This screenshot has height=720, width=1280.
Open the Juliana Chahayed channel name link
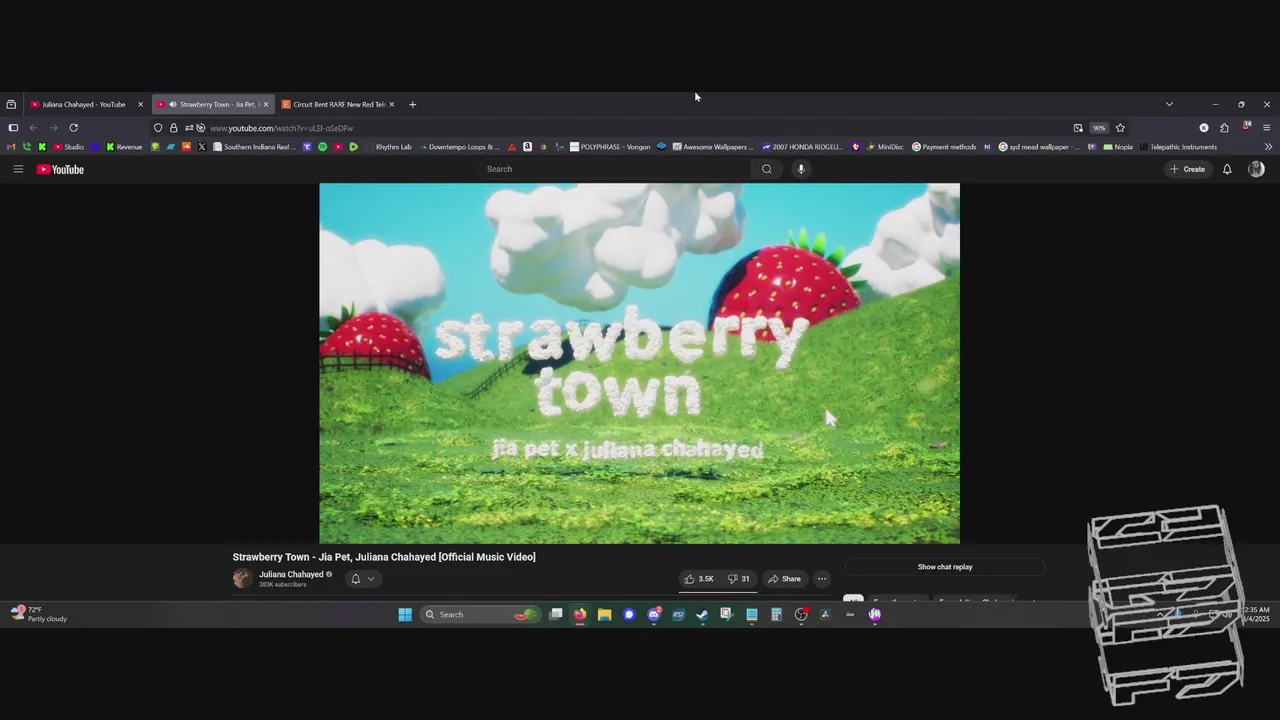coord(291,574)
